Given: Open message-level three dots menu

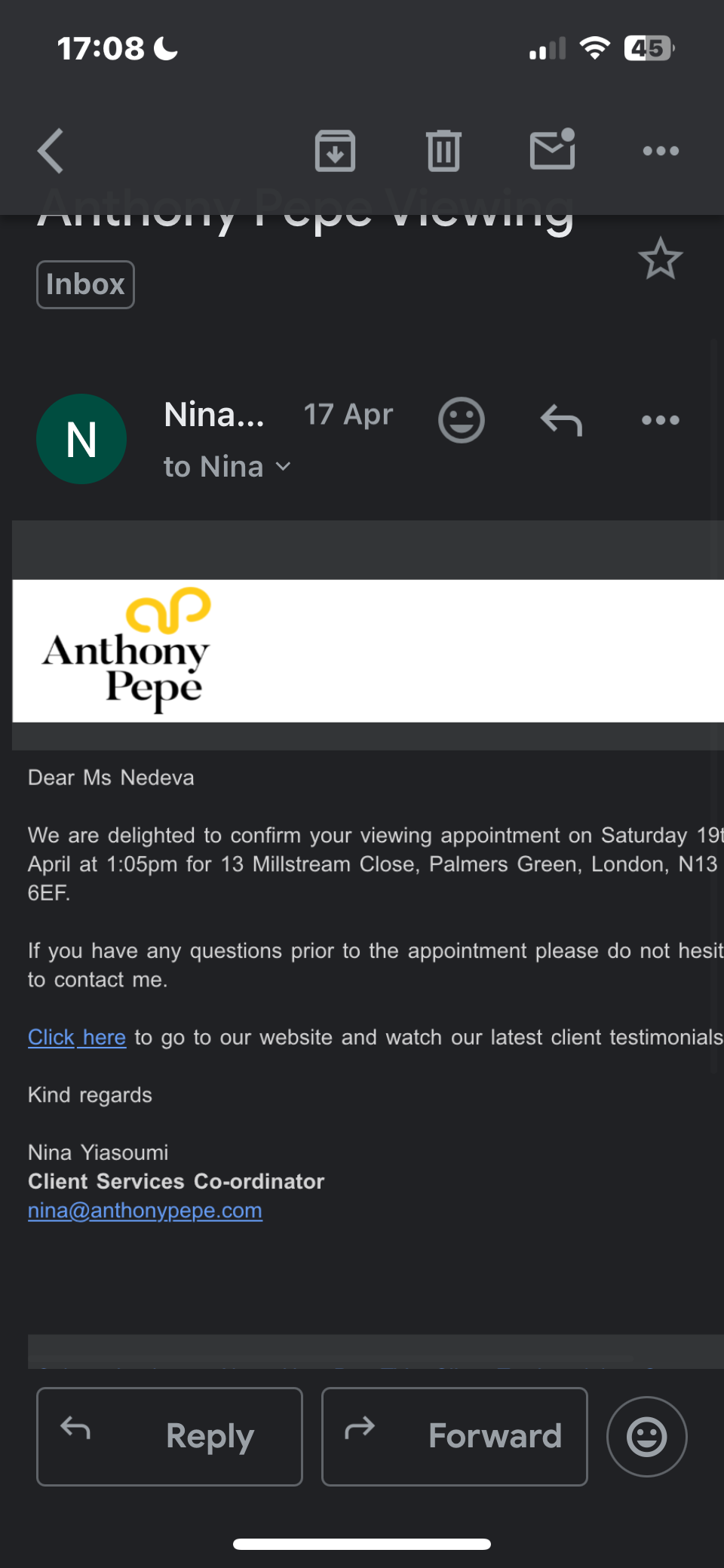Looking at the screenshot, I should click(x=661, y=420).
